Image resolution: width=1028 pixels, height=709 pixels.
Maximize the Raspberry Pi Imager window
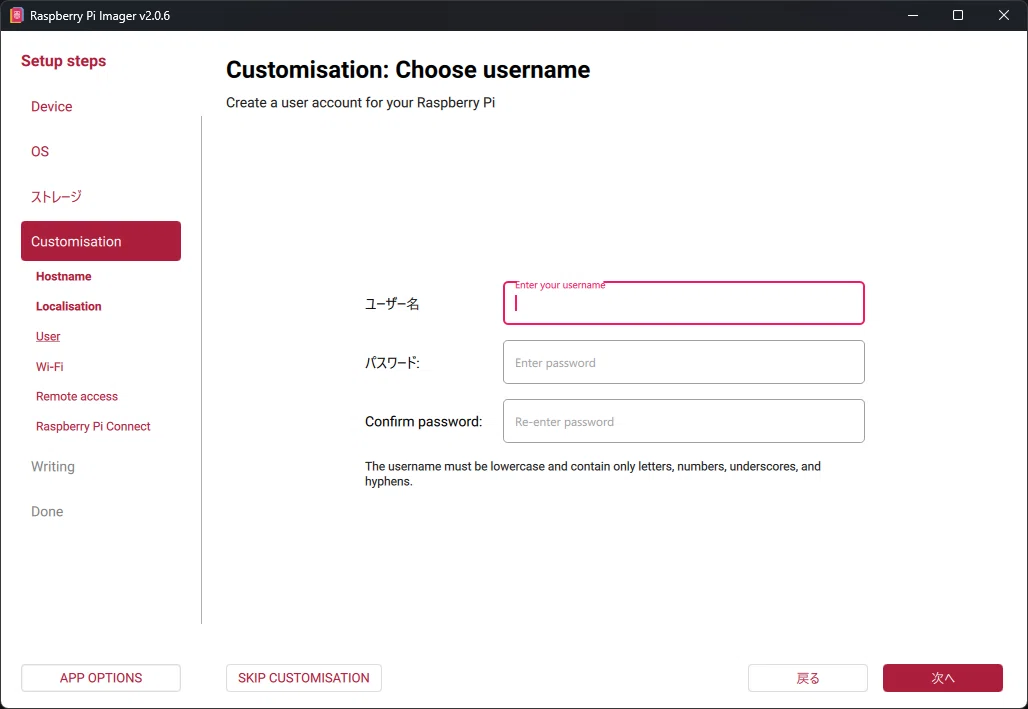(958, 15)
